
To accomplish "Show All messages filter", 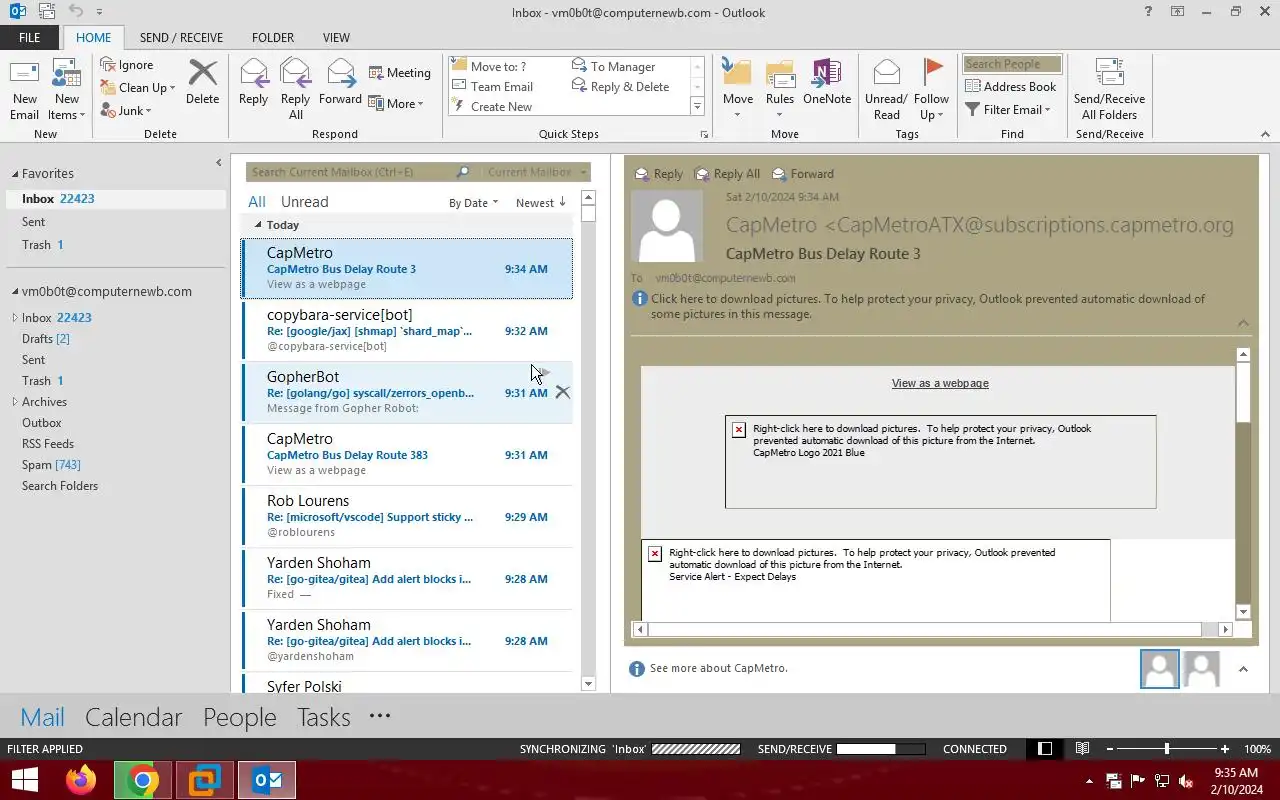I will pos(257,202).
